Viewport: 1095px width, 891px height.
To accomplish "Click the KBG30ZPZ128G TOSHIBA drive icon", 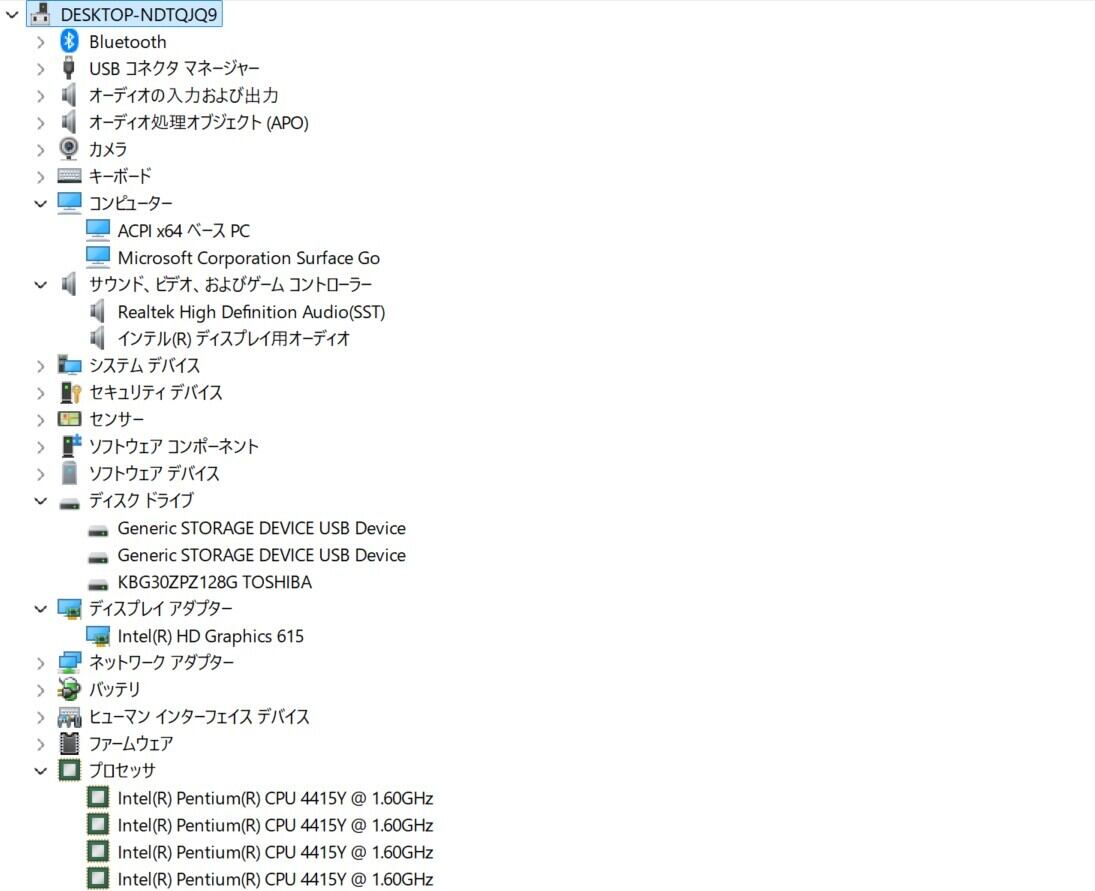I will (x=98, y=585).
